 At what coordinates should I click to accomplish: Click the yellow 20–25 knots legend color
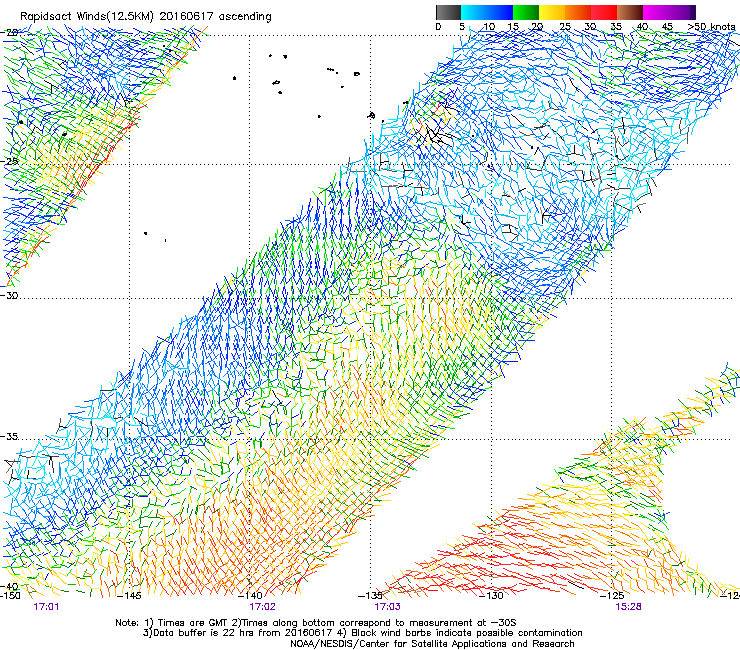coord(552,12)
